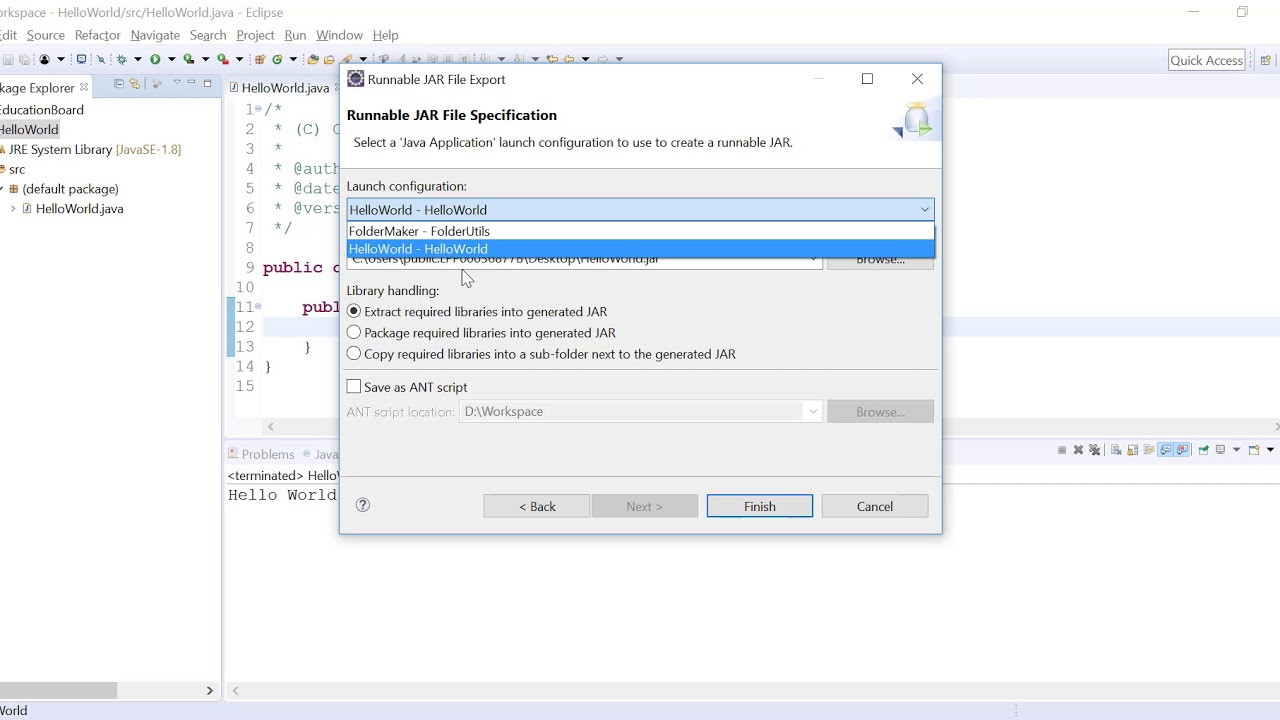The width and height of the screenshot is (1280, 720).
Task: Toggle Scroll Lock in Console toolbar
Action: coord(1132,450)
